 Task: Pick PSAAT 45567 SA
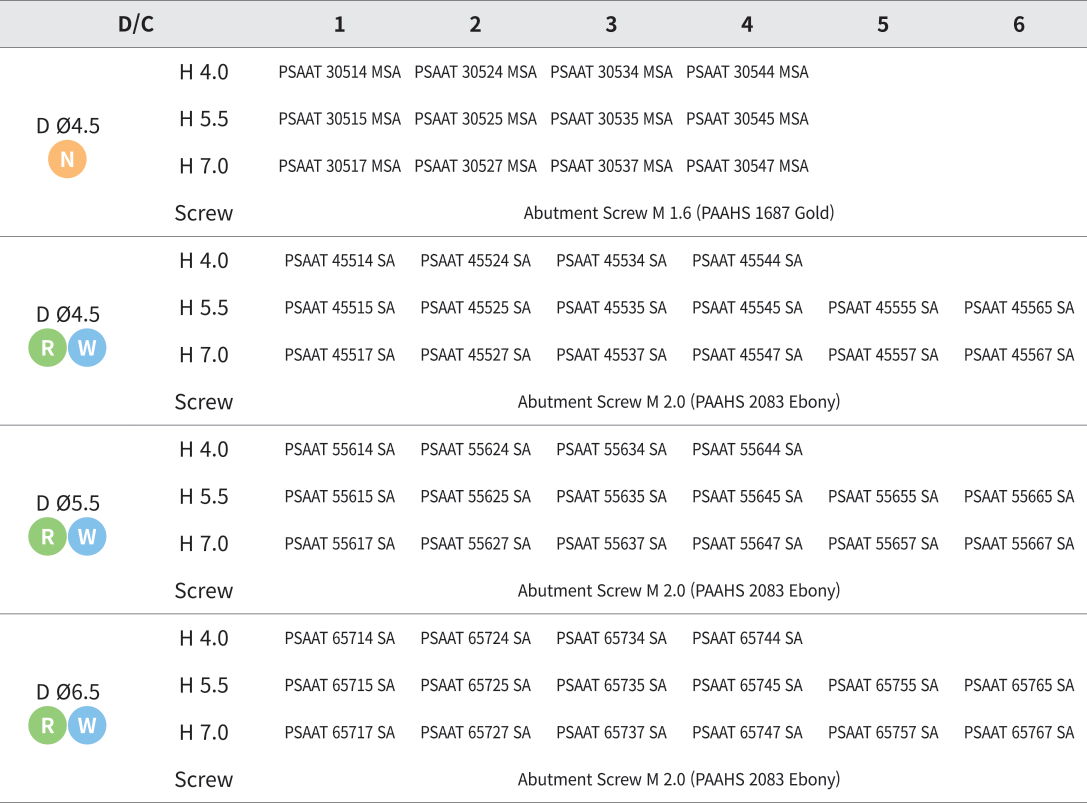click(1019, 355)
